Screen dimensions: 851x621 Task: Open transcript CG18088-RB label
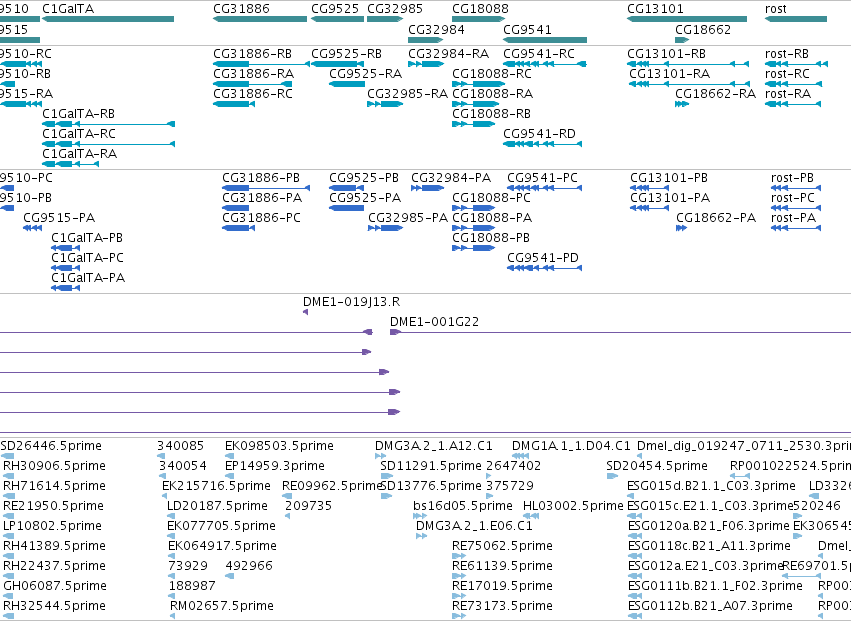(491, 114)
